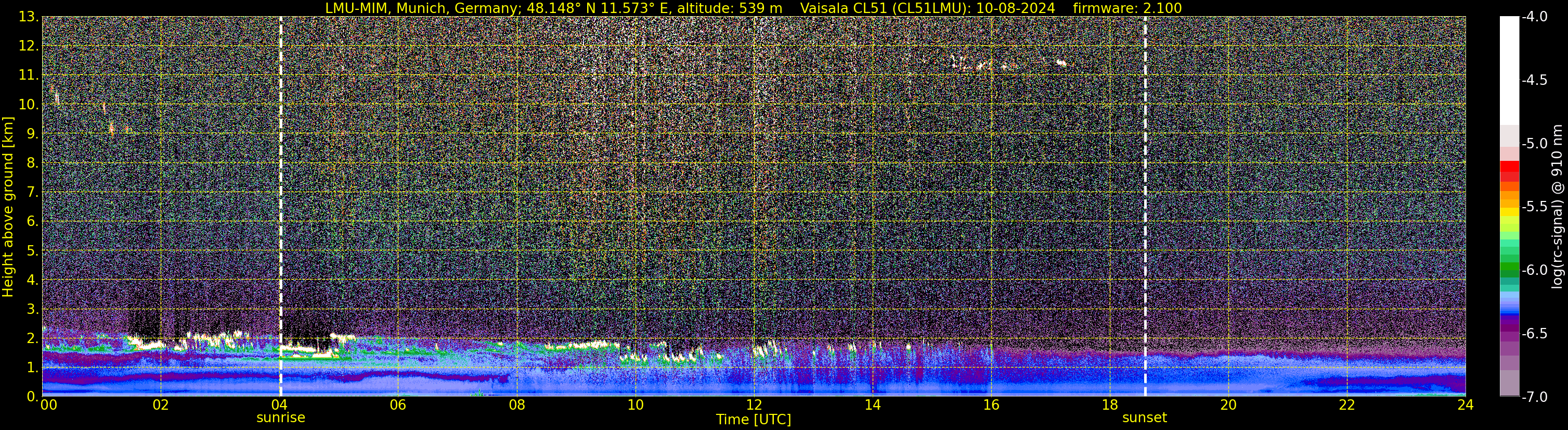1568x430 pixels.
Task: Click the '-6.5' colorbar tick label
Action: (x=1534, y=333)
